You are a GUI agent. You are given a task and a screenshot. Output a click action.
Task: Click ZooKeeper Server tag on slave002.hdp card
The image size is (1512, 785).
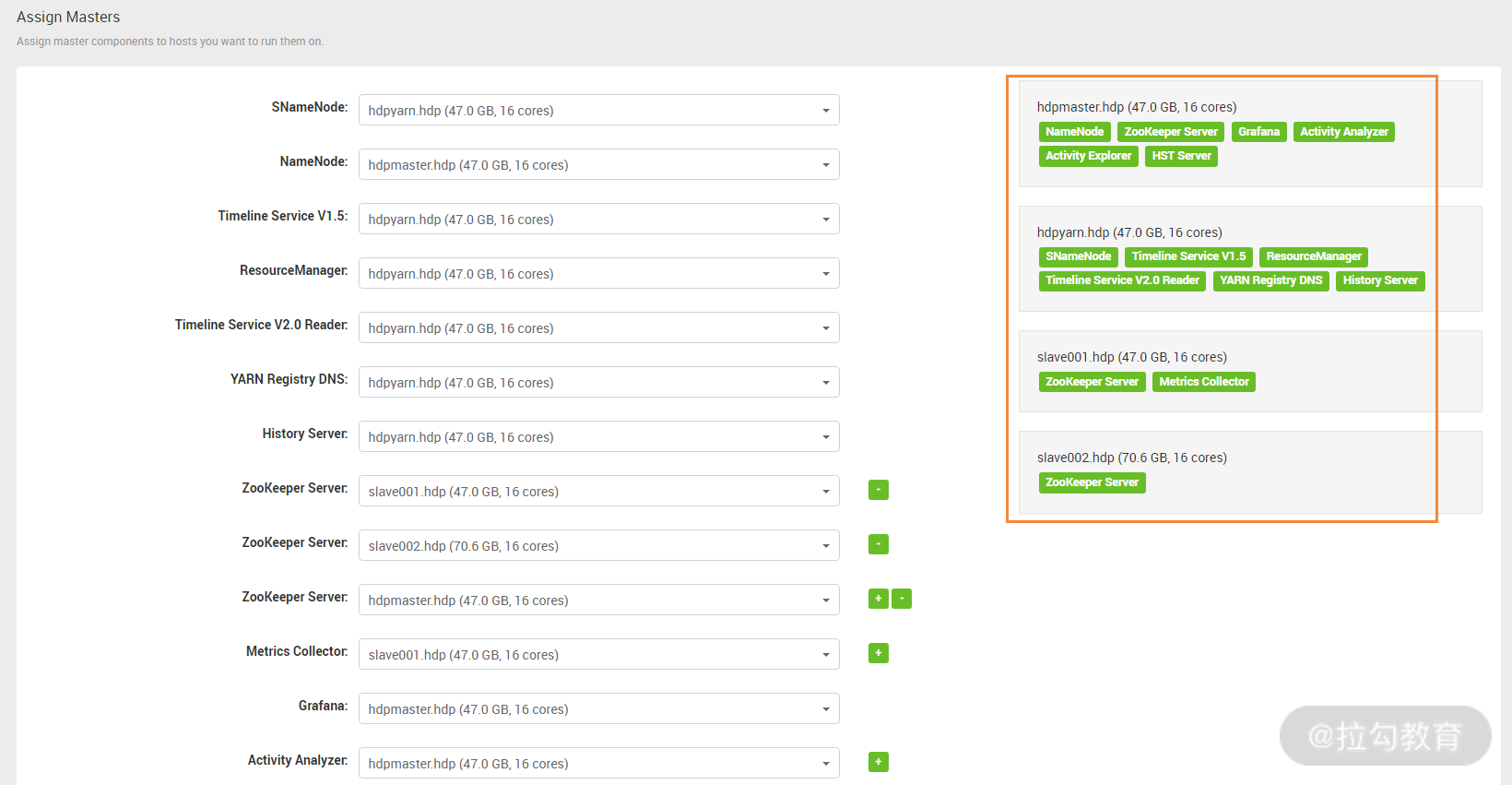(x=1092, y=482)
